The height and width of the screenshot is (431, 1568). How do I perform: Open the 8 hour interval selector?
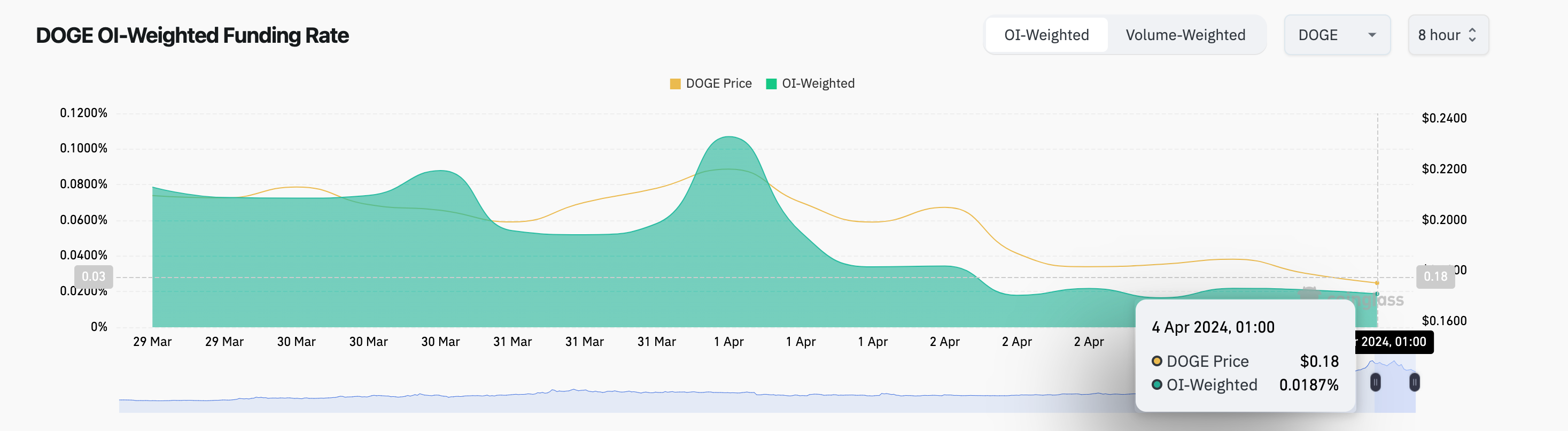tap(1448, 35)
